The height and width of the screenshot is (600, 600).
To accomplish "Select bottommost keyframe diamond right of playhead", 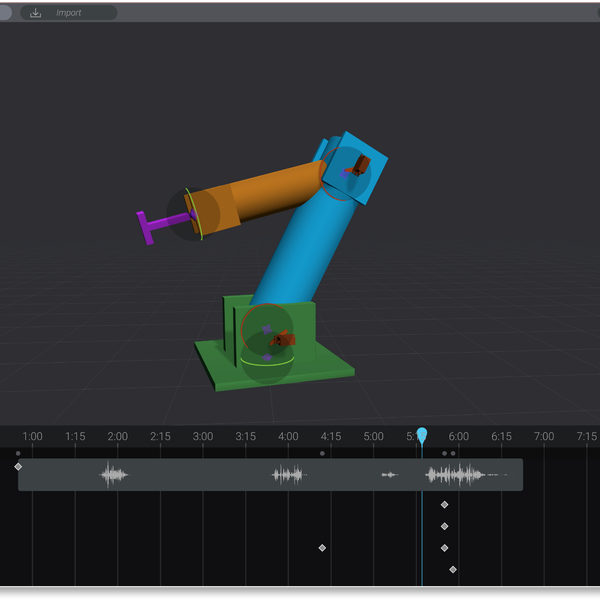I will pyautogui.click(x=453, y=569).
